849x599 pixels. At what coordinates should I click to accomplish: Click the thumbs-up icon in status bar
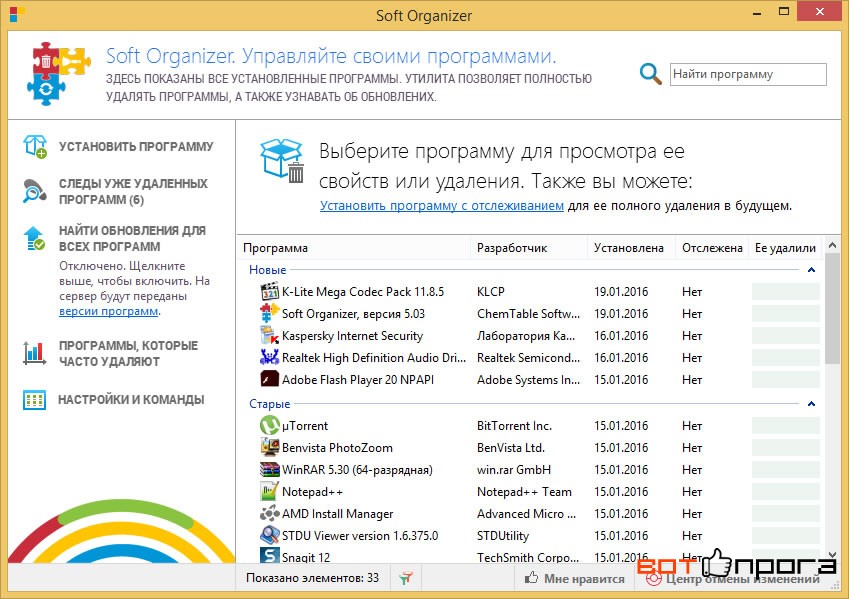[x=532, y=578]
